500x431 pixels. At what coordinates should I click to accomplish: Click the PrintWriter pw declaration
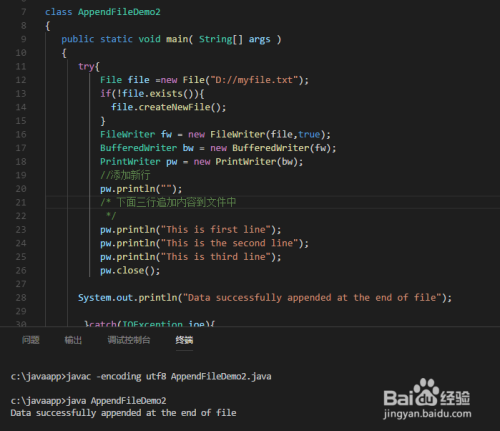pos(201,162)
